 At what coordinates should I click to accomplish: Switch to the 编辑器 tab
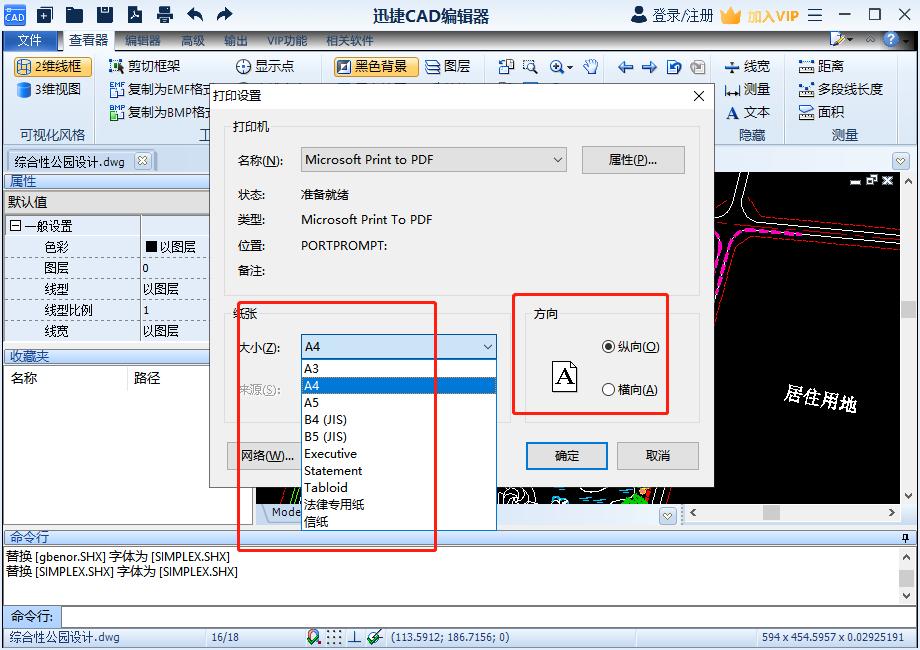142,40
